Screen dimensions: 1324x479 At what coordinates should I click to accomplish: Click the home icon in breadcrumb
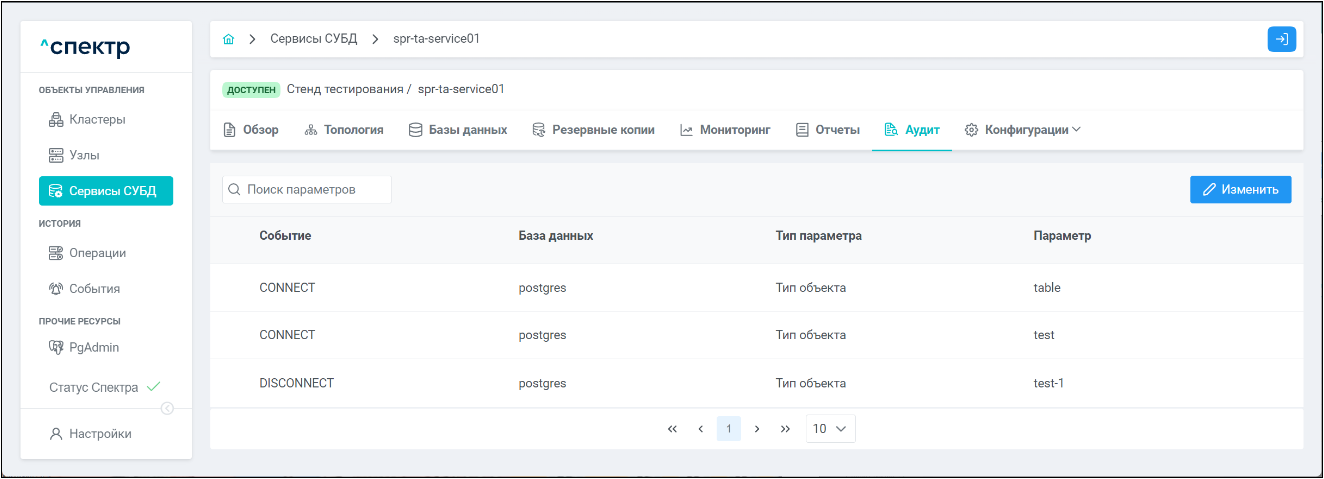click(x=229, y=39)
